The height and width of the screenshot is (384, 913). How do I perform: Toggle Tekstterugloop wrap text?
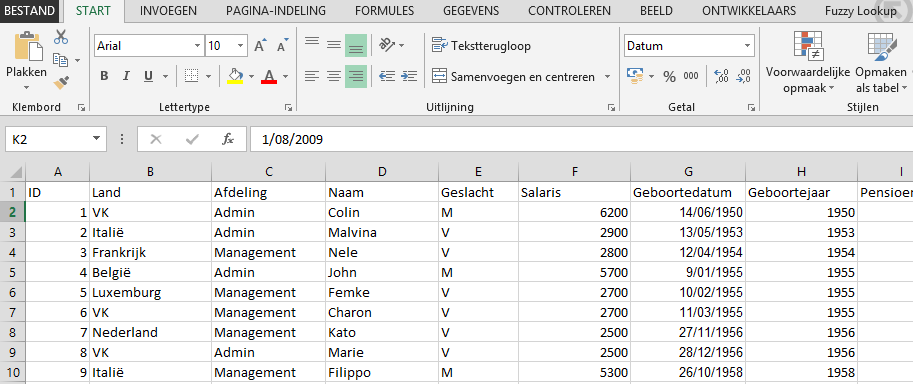pyautogui.click(x=481, y=45)
